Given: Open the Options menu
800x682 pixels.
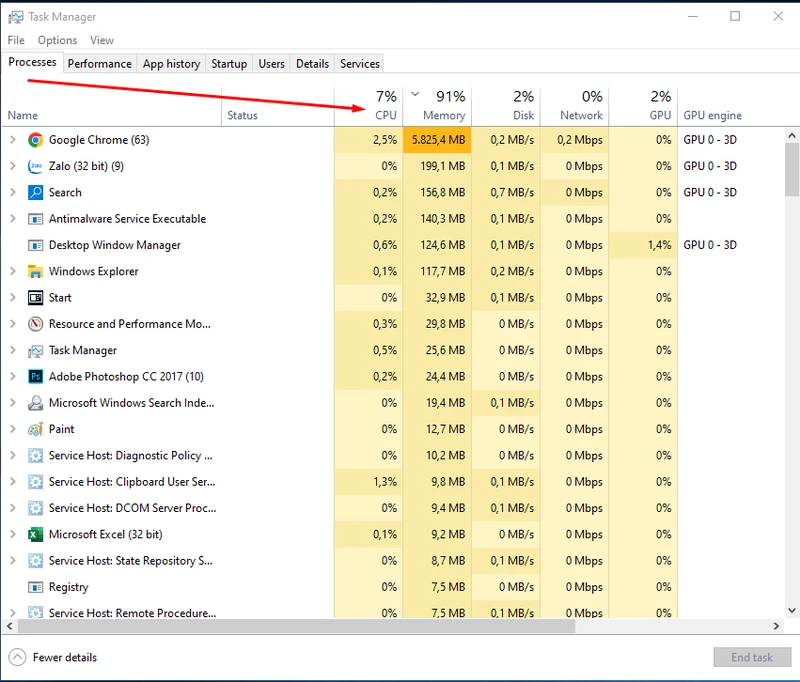Looking at the screenshot, I should click(x=57, y=40).
